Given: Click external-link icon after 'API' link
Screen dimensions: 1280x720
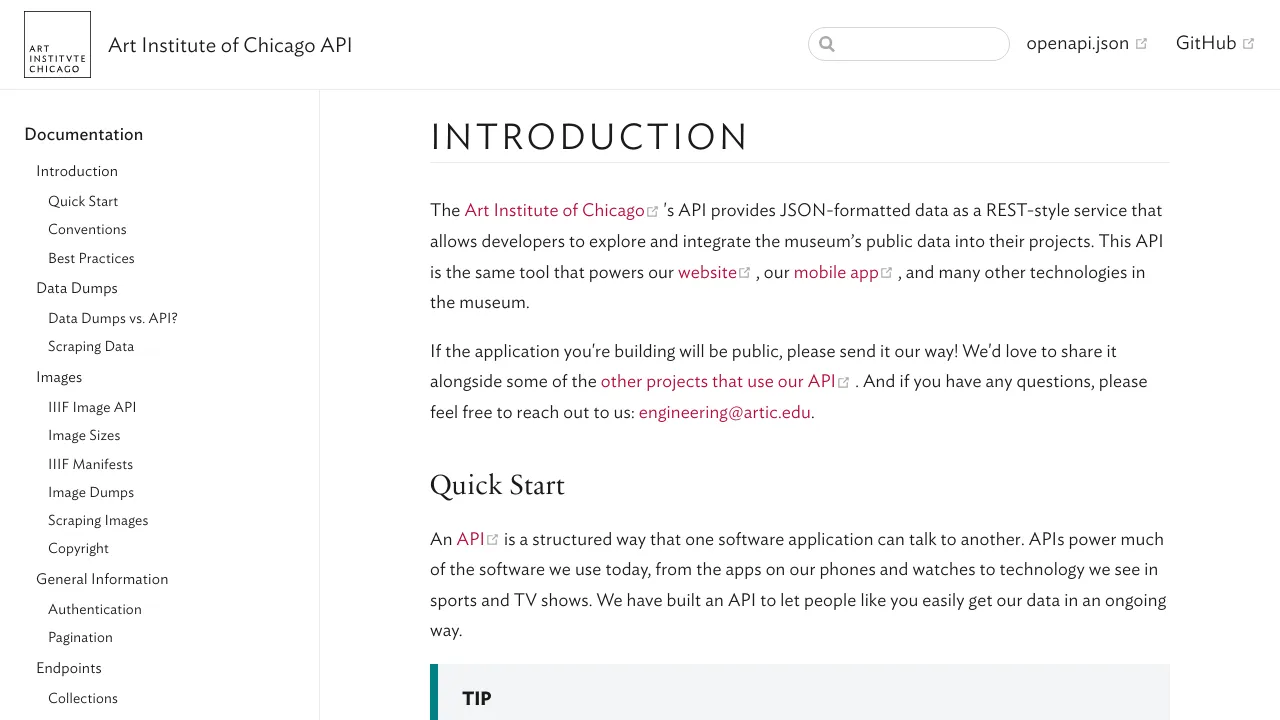Looking at the screenshot, I should click(x=493, y=540).
